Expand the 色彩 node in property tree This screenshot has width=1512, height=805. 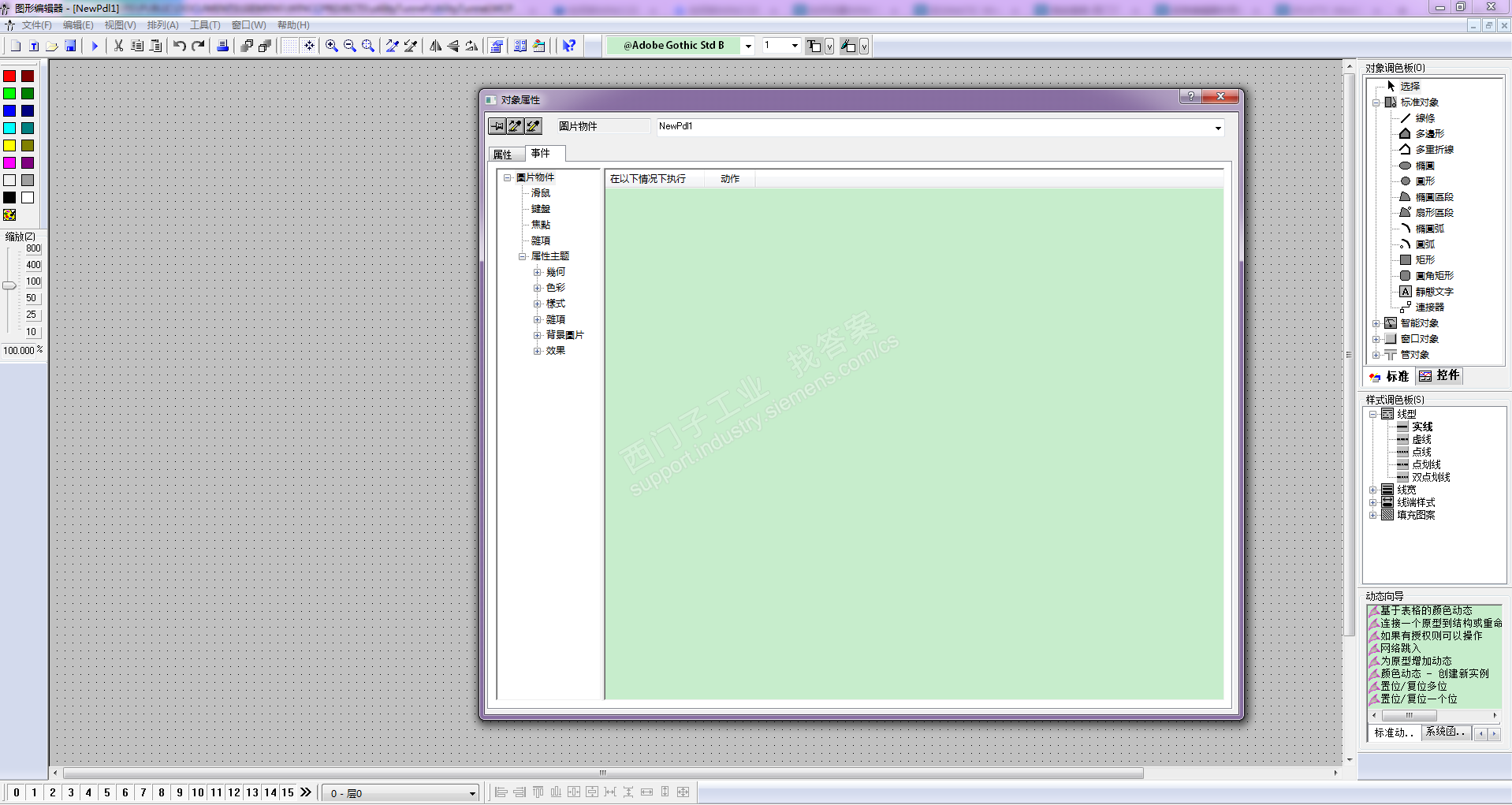point(537,289)
